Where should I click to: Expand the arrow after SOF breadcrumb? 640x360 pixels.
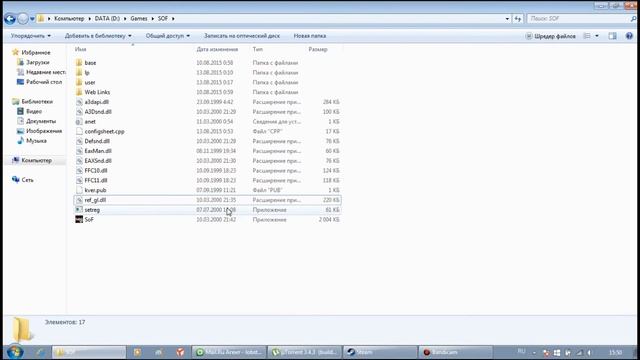coord(173,19)
